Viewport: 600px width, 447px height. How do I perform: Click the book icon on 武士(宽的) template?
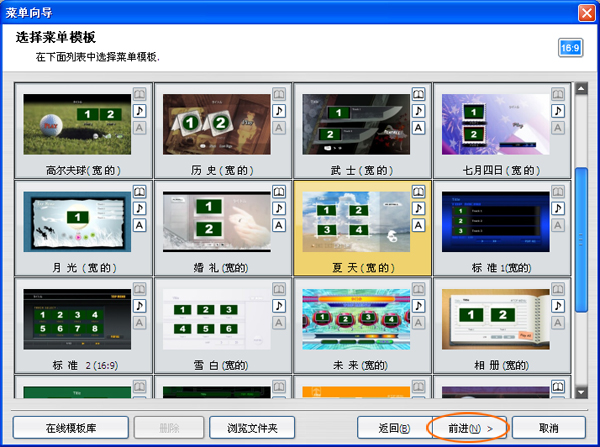[x=419, y=94]
